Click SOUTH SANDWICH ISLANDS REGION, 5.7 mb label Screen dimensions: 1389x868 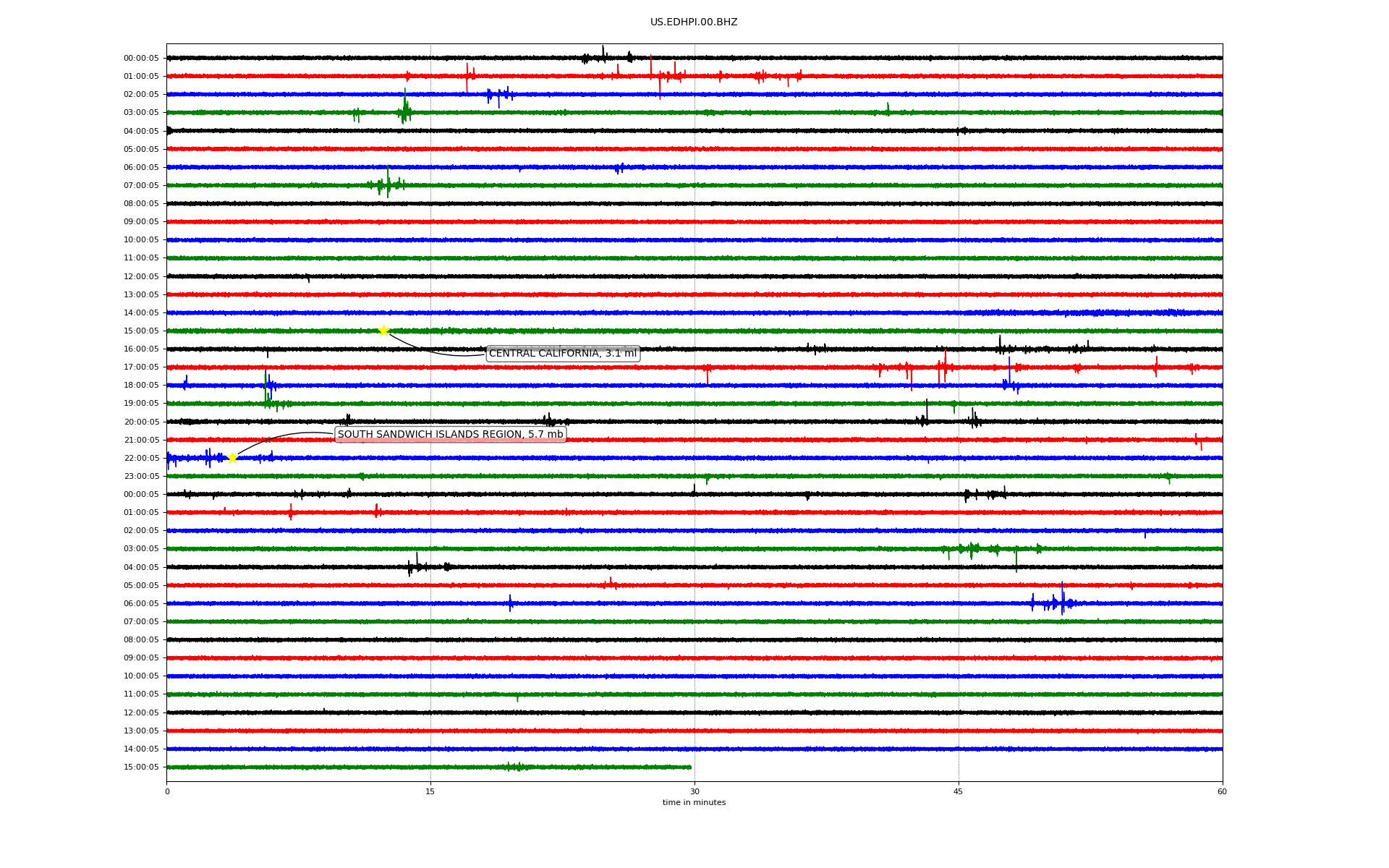click(x=450, y=434)
